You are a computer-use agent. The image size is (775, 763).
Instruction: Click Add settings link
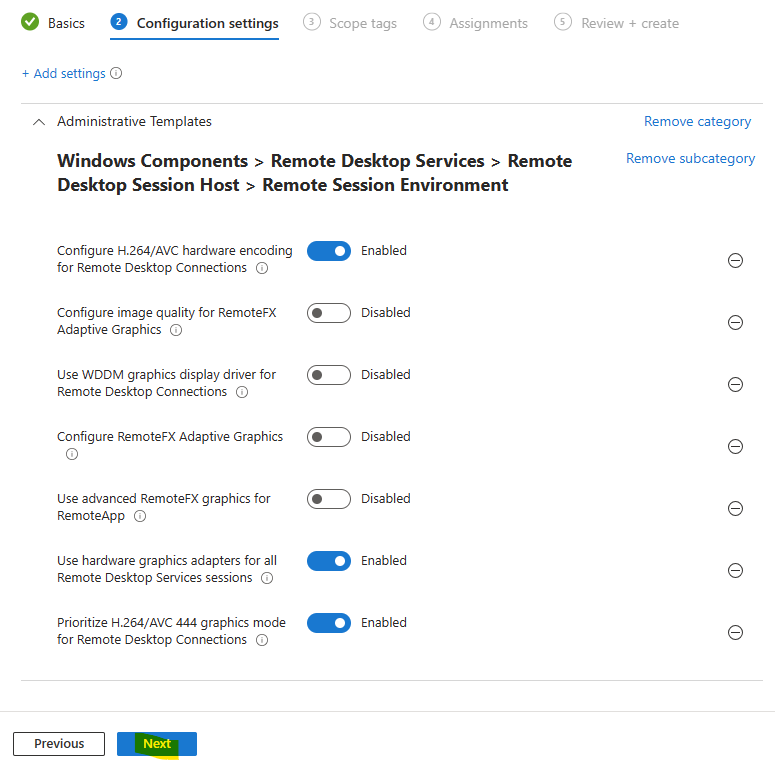tap(64, 73)
